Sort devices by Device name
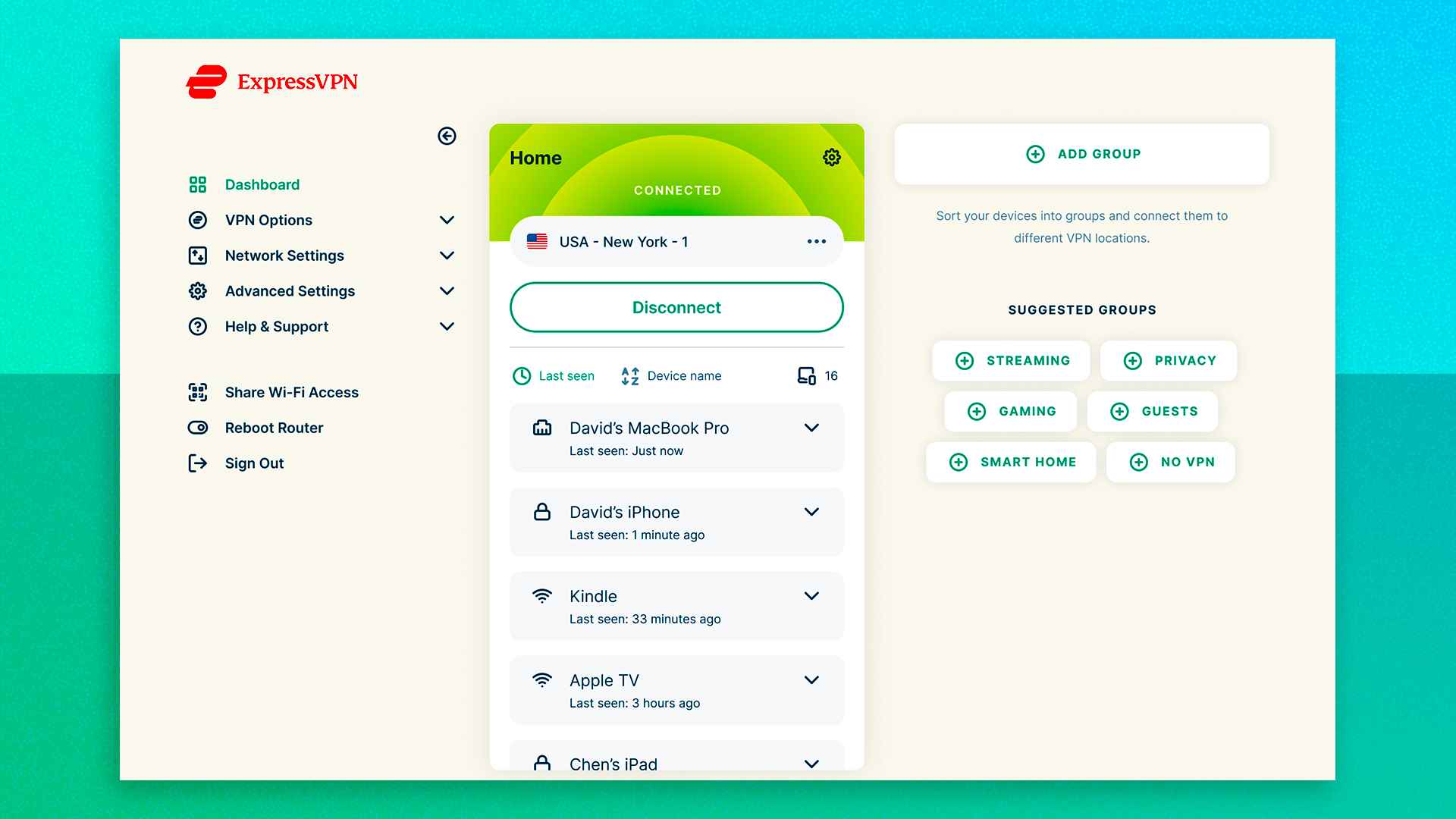The image size is (1456, 819). 671,376
